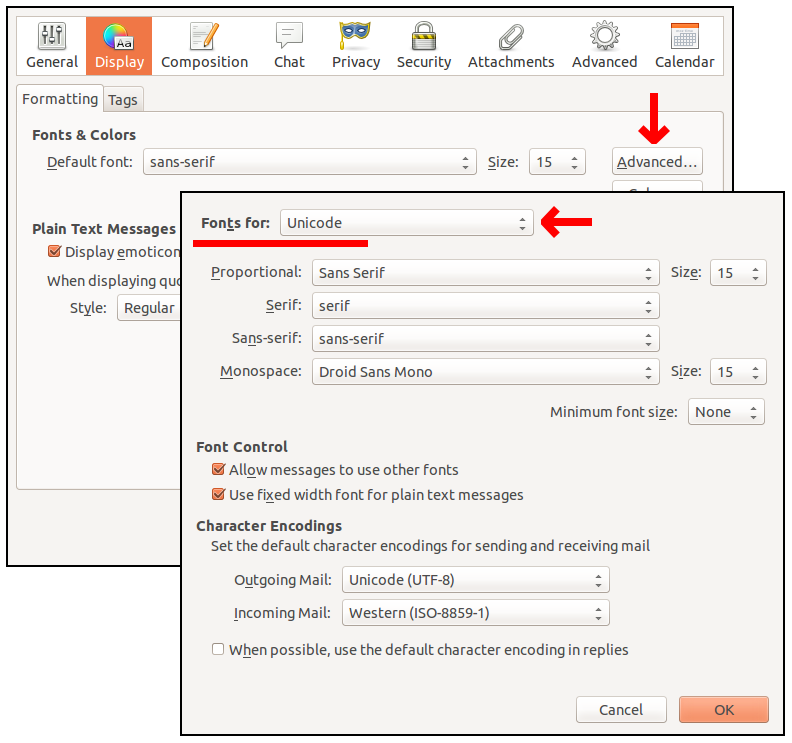Viewport: 792px width, 743px height.
Task: Open the Calendar preferences pane
Action: click(684, 46)
